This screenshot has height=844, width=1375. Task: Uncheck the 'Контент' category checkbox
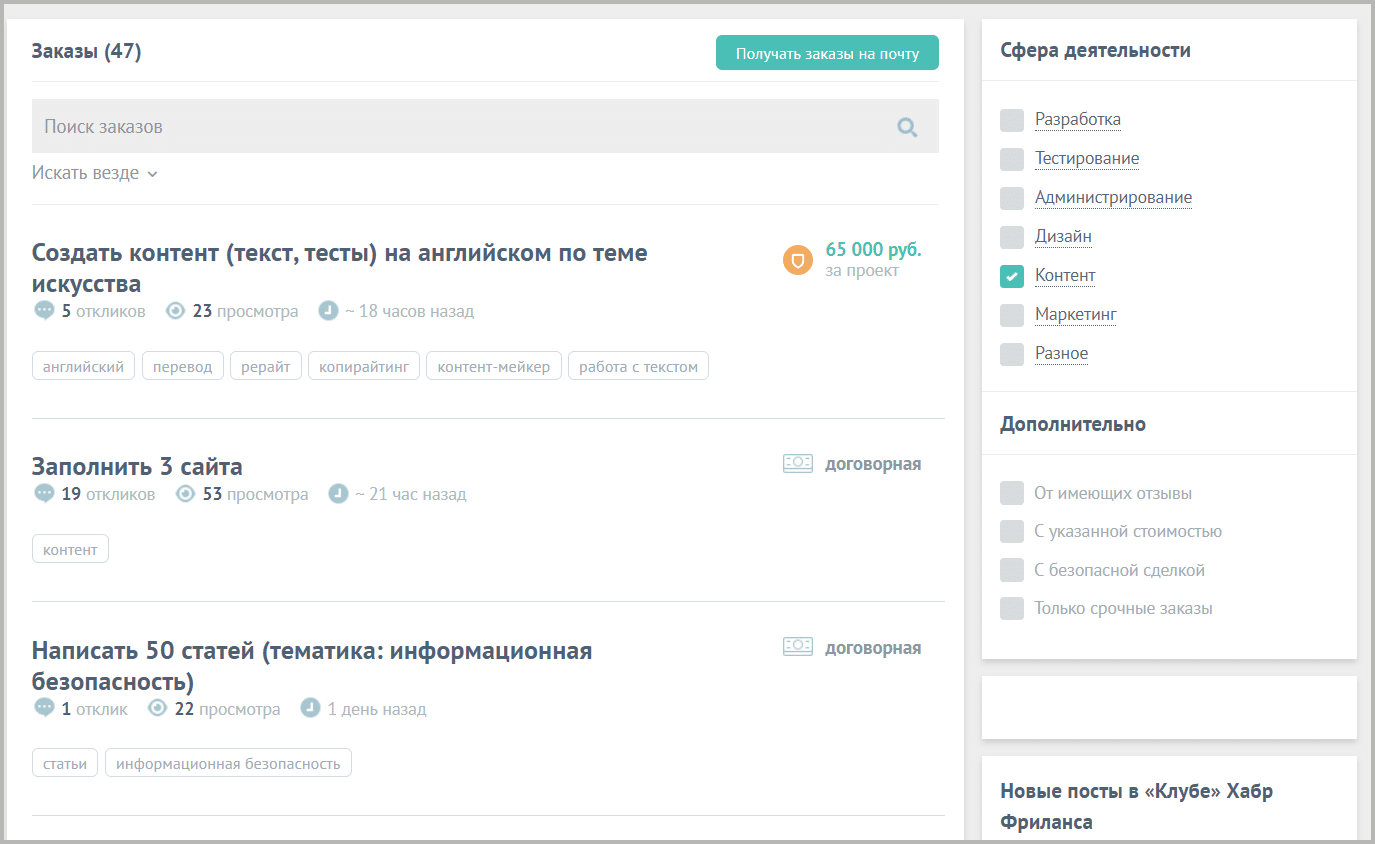pyautogui.click(x=1011, y=276)
